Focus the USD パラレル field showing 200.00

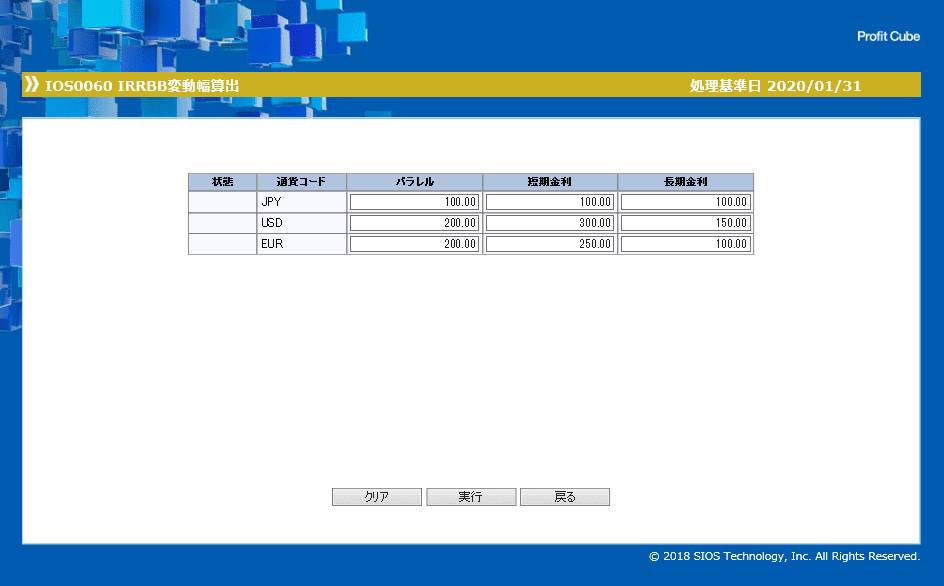[x=414, y=223]
